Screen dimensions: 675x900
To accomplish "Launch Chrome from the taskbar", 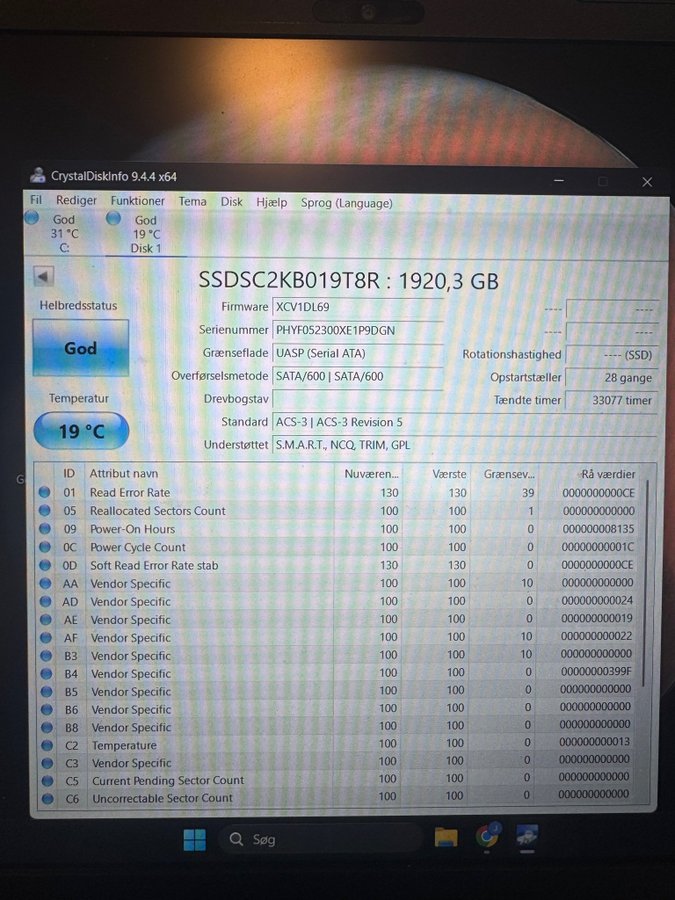I will [487, 838].
